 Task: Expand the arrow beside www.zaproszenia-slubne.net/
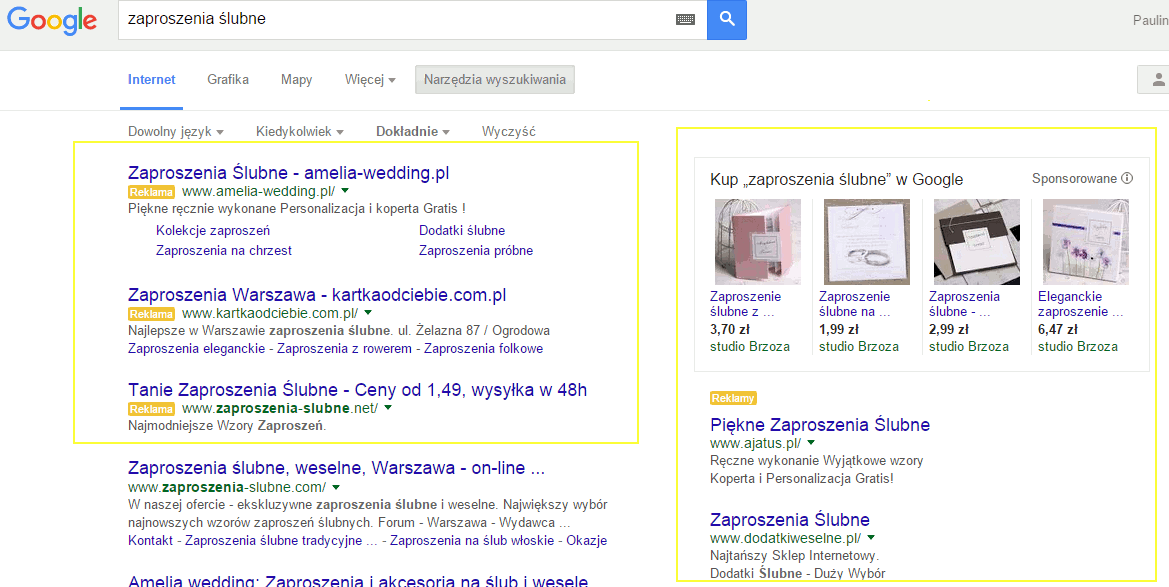coord(388,408)
